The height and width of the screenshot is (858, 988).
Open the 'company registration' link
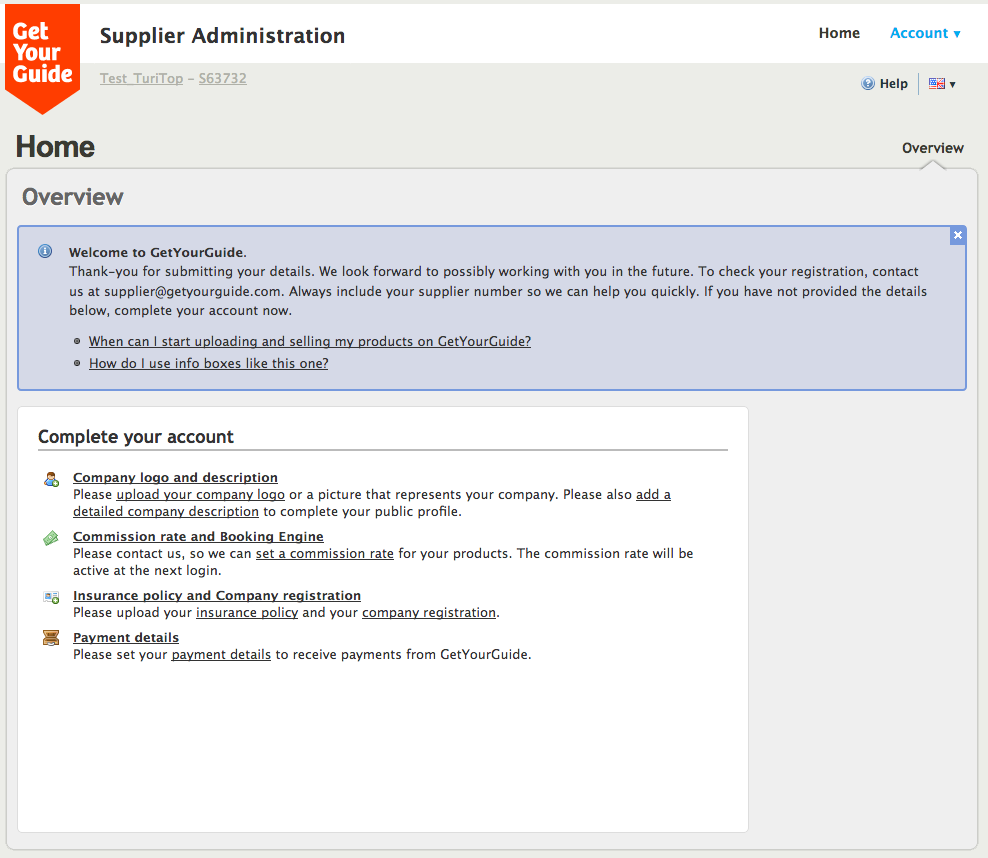[x=428, y=612]
